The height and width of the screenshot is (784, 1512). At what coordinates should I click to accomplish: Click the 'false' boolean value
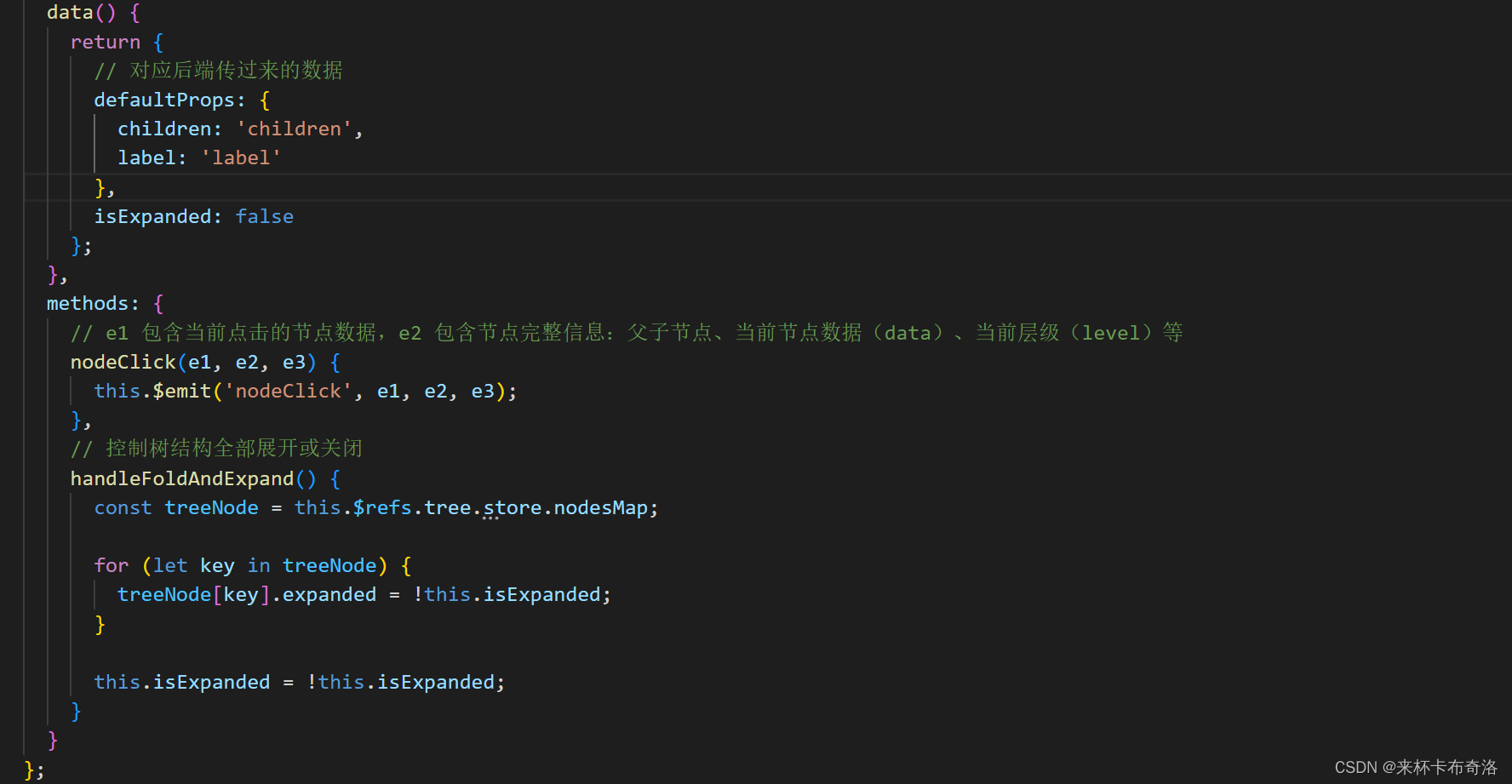(x=265, y=216)
